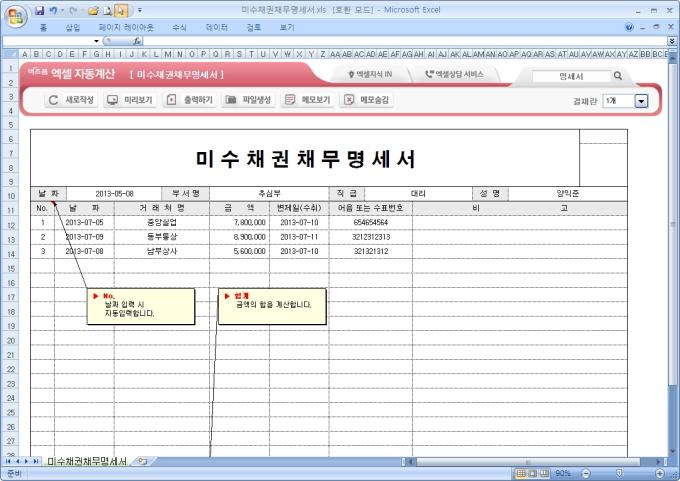680x481 pixels.
Task: Open the 보기 ribbon tab
Action: [287, 28]
